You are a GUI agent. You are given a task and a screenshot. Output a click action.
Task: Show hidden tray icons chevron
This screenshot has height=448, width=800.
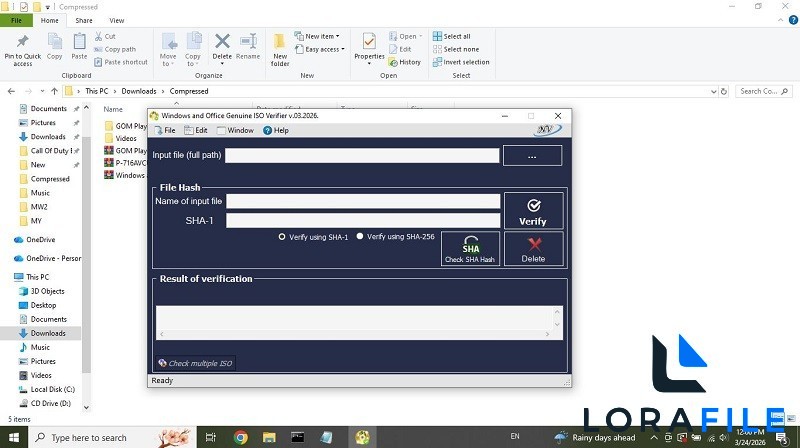click(x=654, y=437)
